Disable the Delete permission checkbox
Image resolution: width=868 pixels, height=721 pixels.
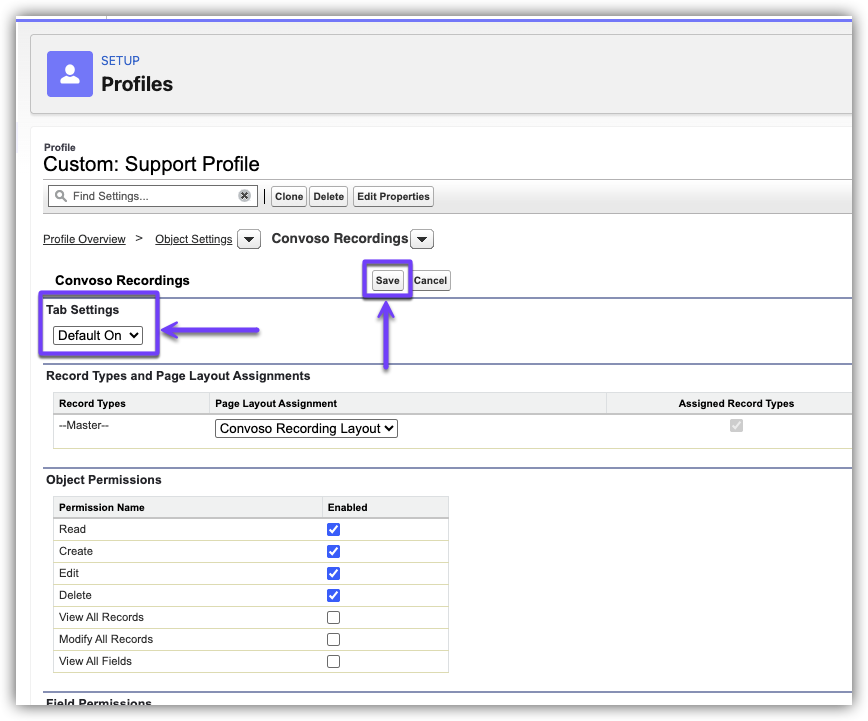[334, 595]
